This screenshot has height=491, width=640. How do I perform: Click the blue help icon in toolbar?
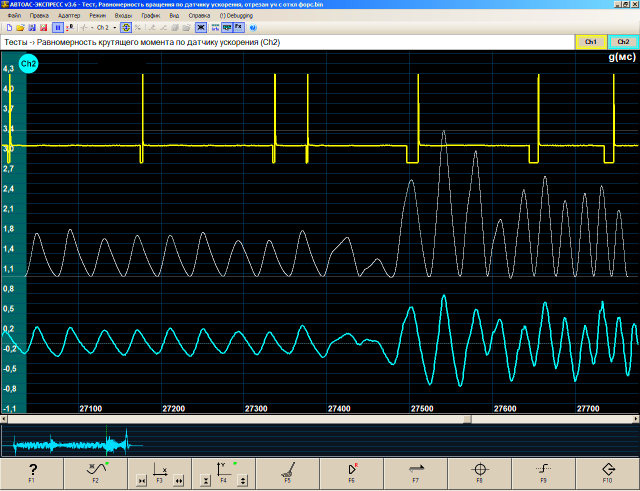pos(255,27)
